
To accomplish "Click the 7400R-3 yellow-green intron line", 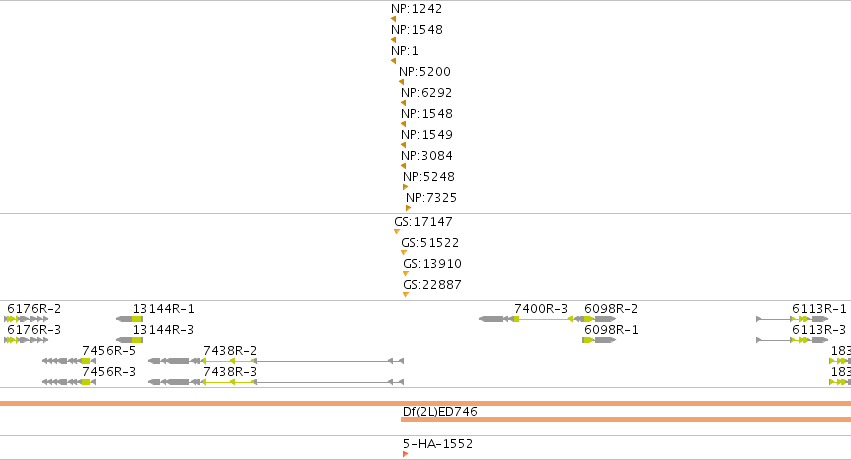I will [543, 319].
